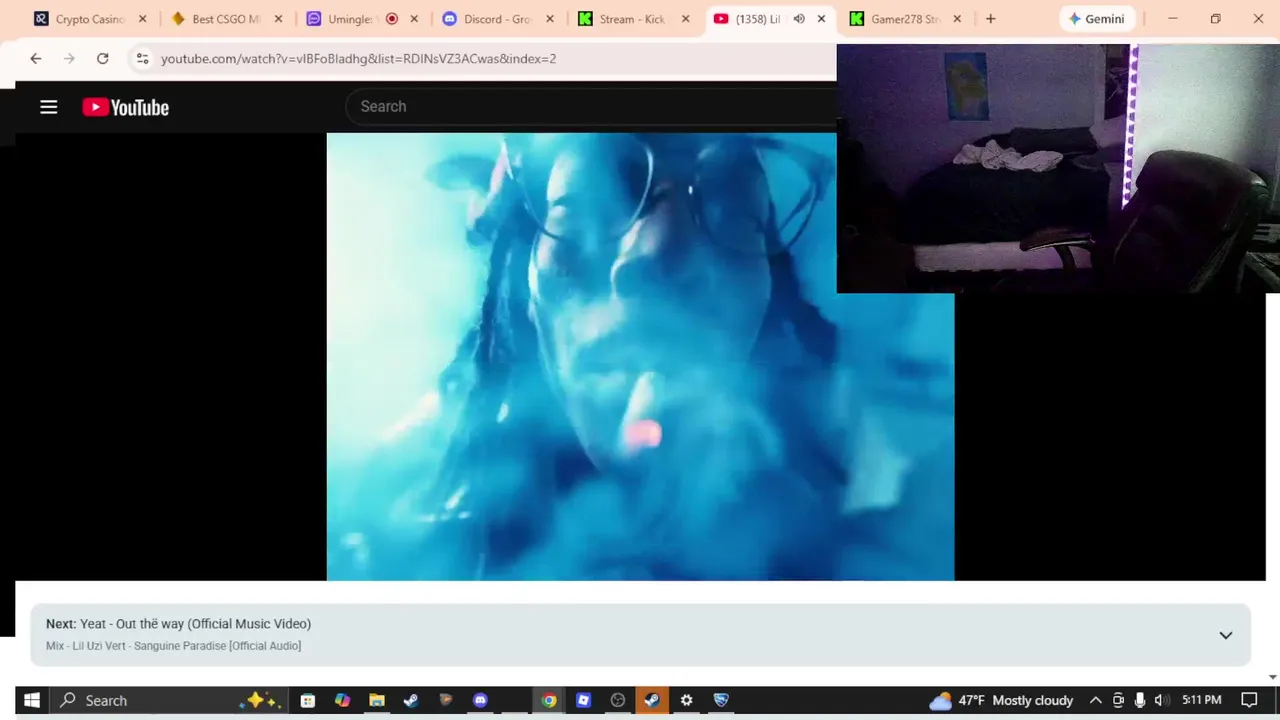The height and width of the screenshot is (720, 1280).
Task: Expand the playlist panel chevron
Action: point(1225,635)
